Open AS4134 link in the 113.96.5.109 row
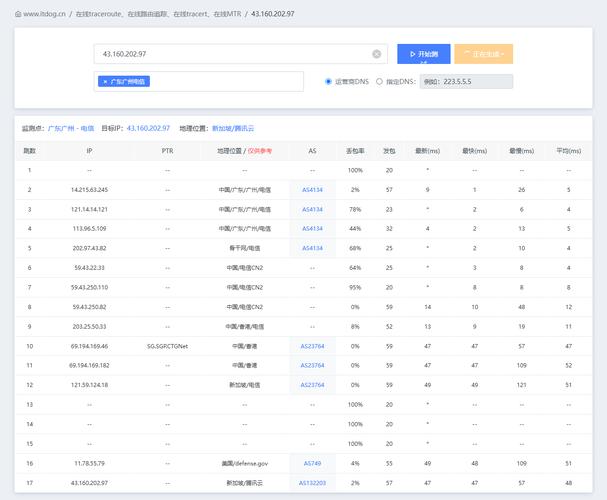 click(x=312, y=229)
